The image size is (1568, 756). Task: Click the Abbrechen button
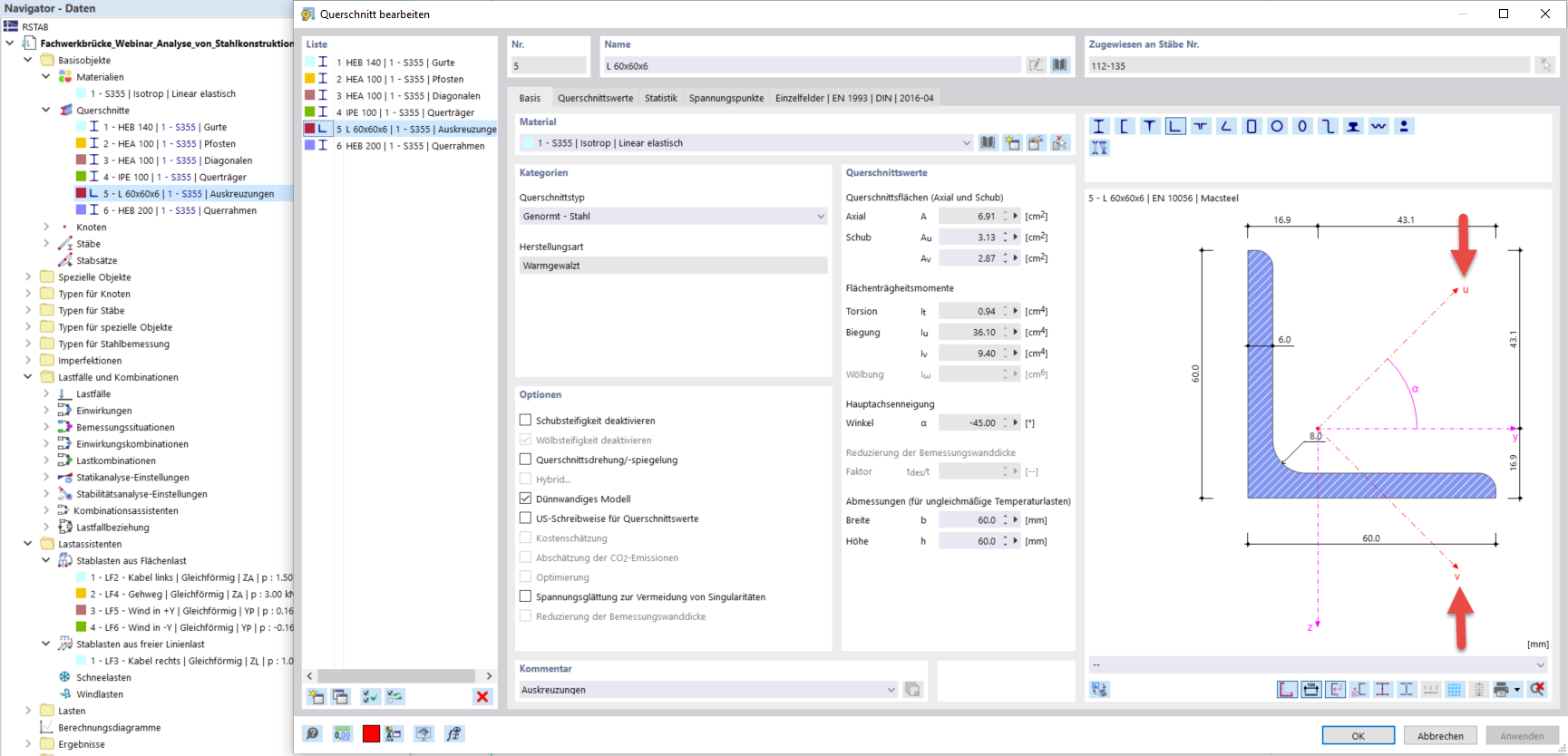pos(1440,735)
